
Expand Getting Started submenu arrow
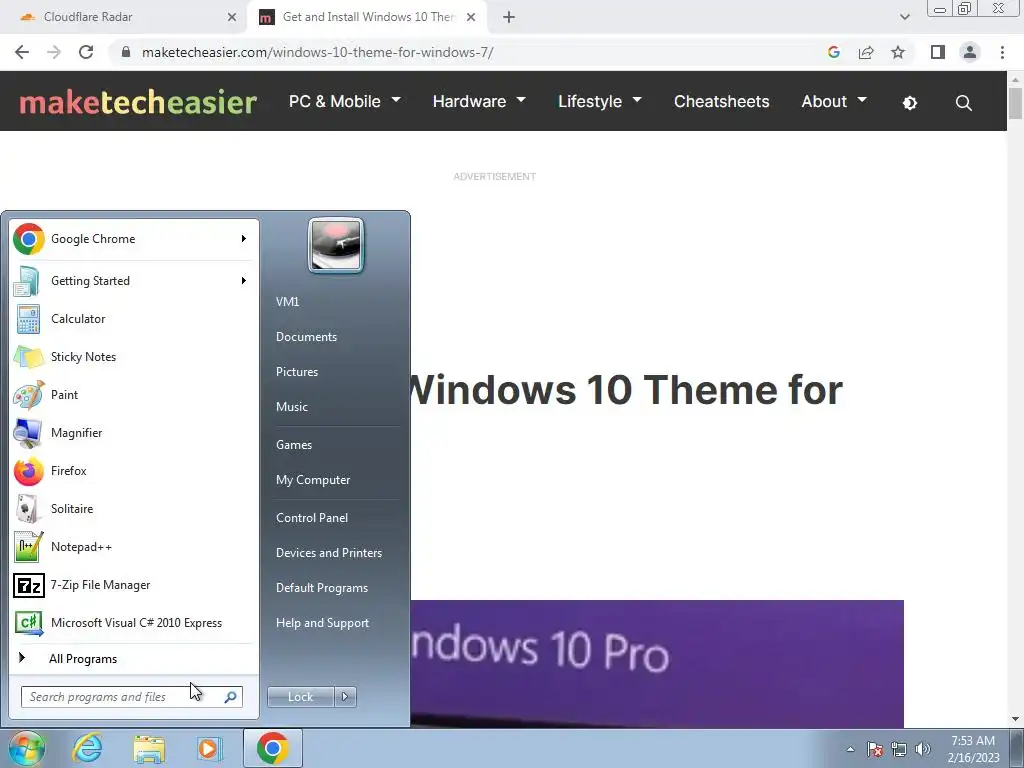point(244,281)
